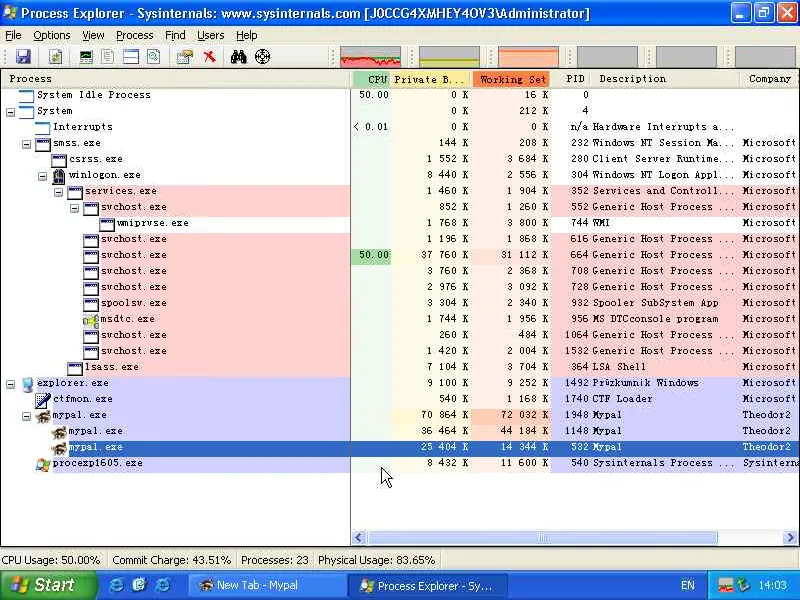Click the csrss.exe window icon
800x600 pixels.
[x=59, y=160]
